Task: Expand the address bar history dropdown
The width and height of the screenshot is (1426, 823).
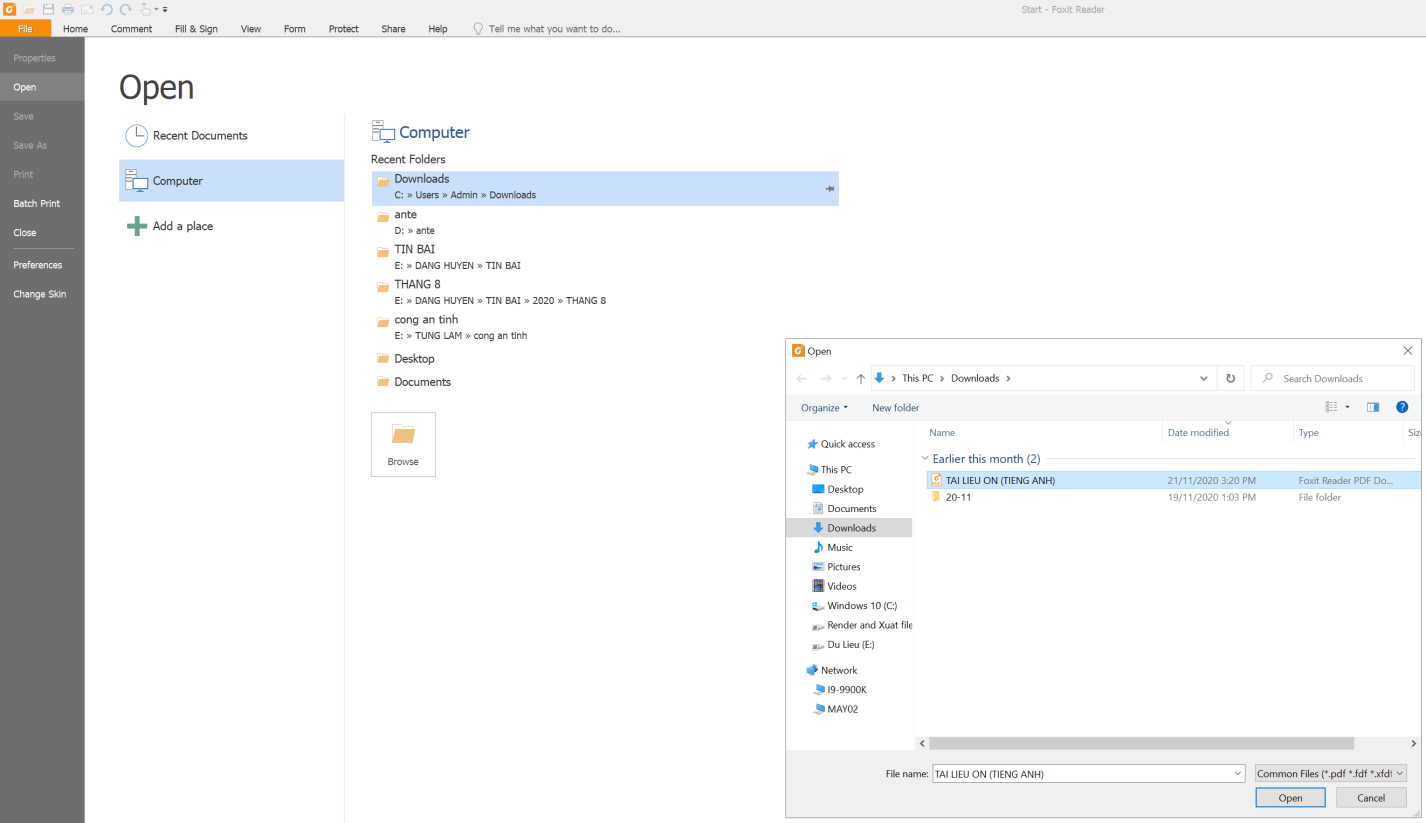Action: pyautogui.click(x=1204, y=378)
